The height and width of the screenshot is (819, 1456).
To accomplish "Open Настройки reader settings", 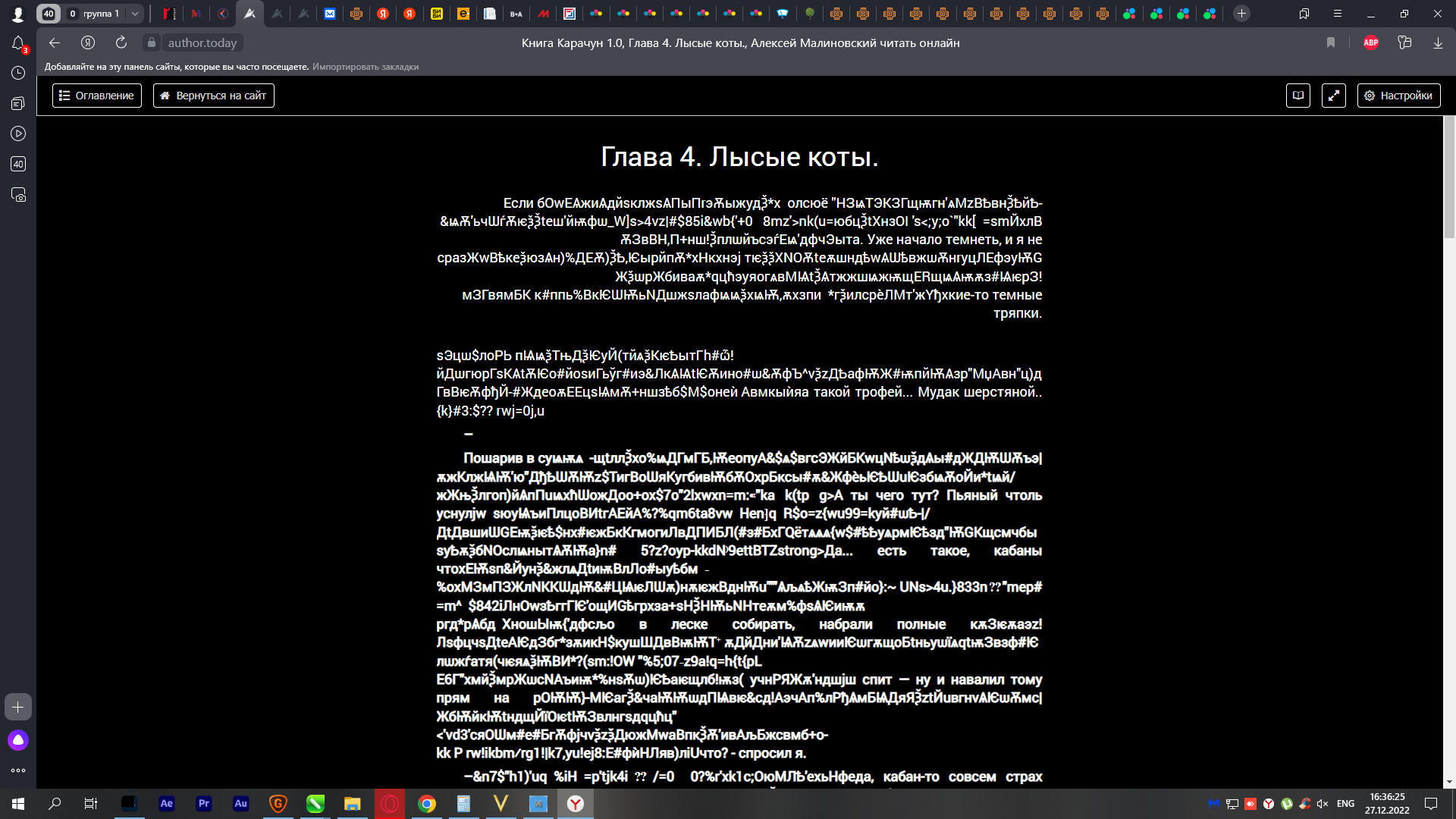I will click(x=1398, y=96).
